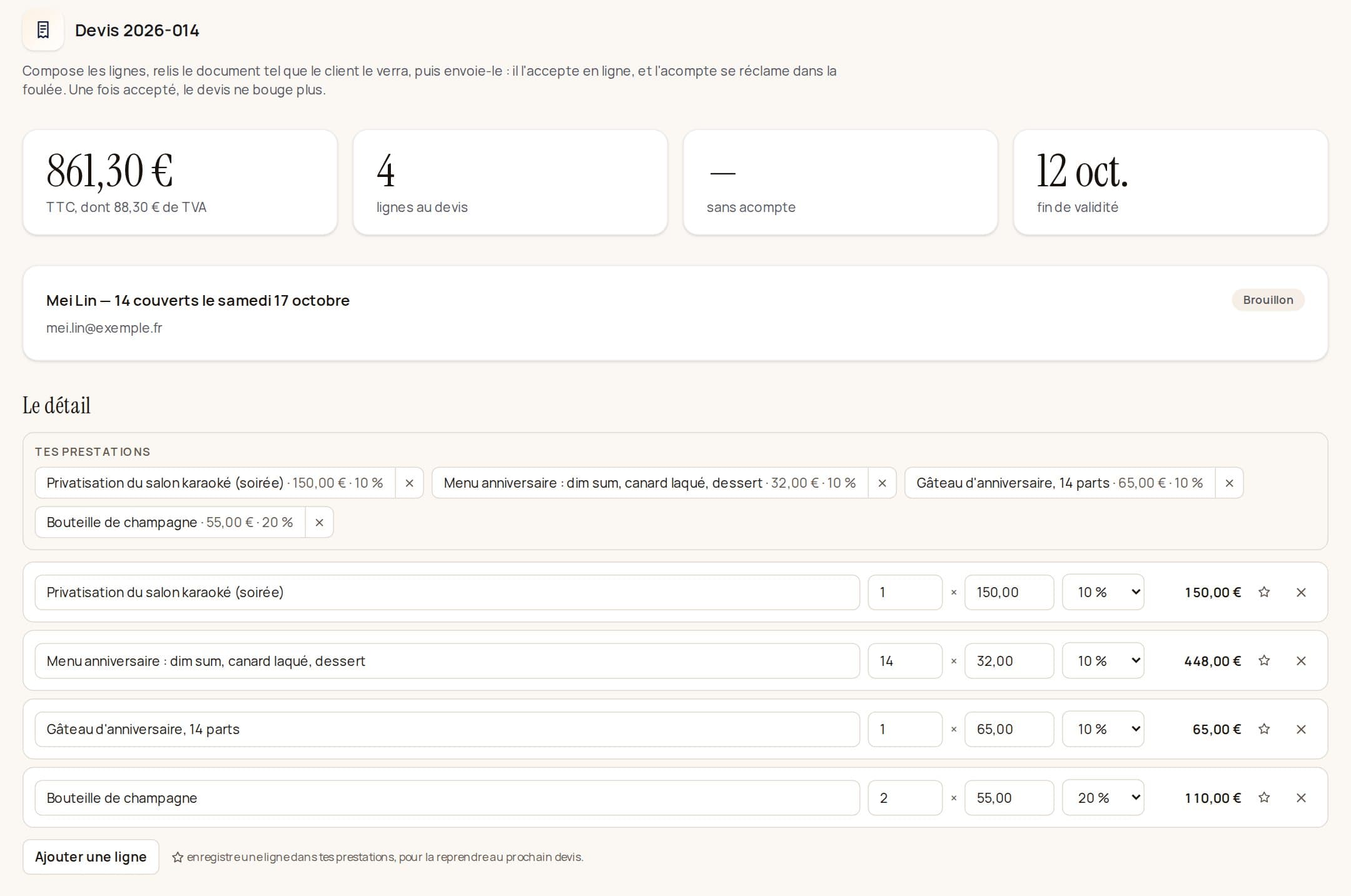Click the Devis 2026-014 title
The height and width of the screenshot is (896, 1351).
(137, 30)
